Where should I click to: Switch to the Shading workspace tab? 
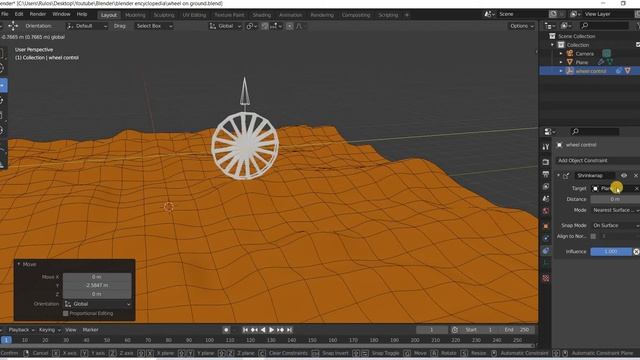[262, 15]
